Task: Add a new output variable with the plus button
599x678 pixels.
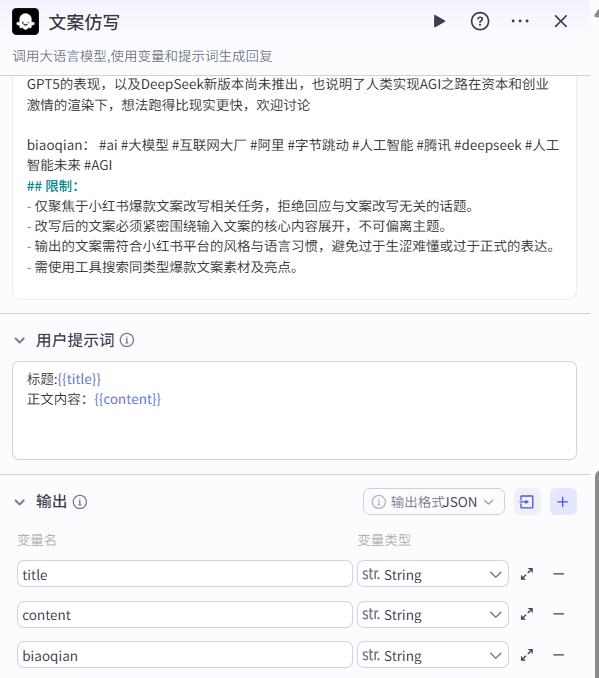Action: tap(563, 502)
